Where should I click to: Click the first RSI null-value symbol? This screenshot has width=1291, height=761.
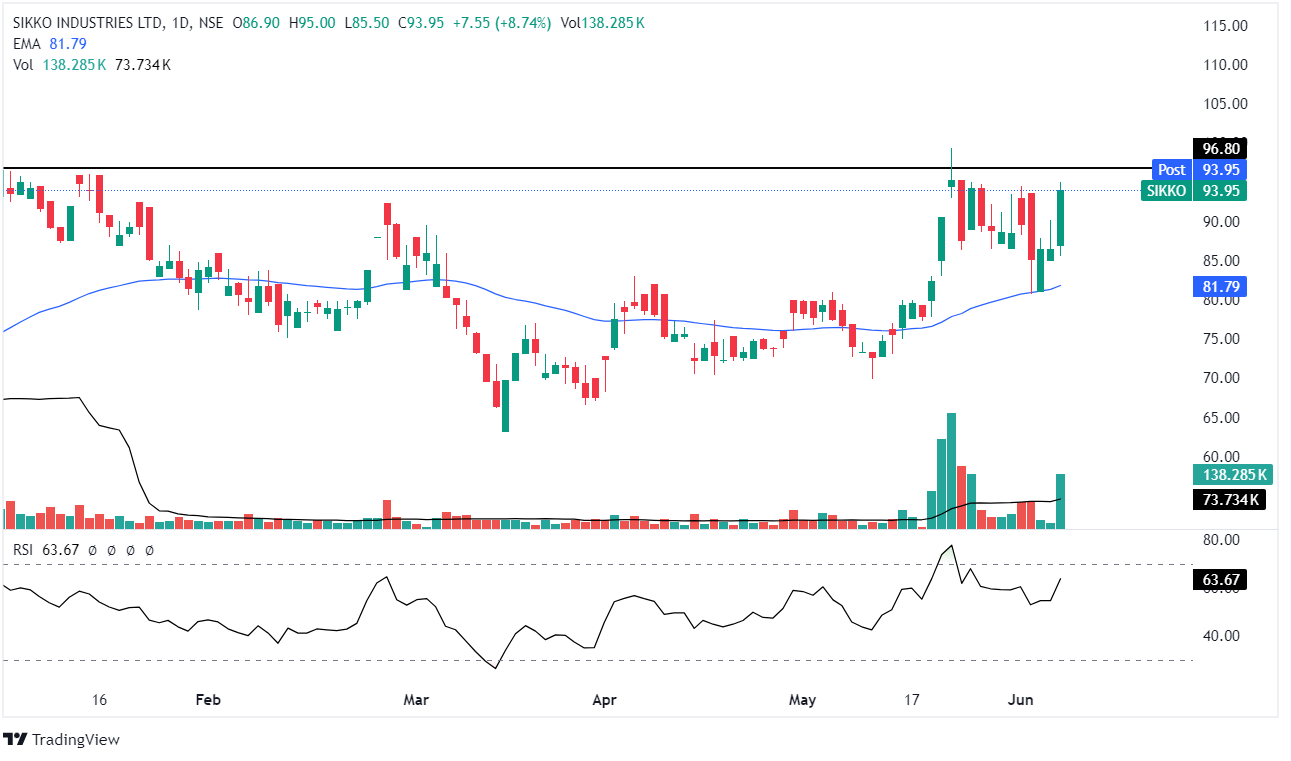coord(91,550)
